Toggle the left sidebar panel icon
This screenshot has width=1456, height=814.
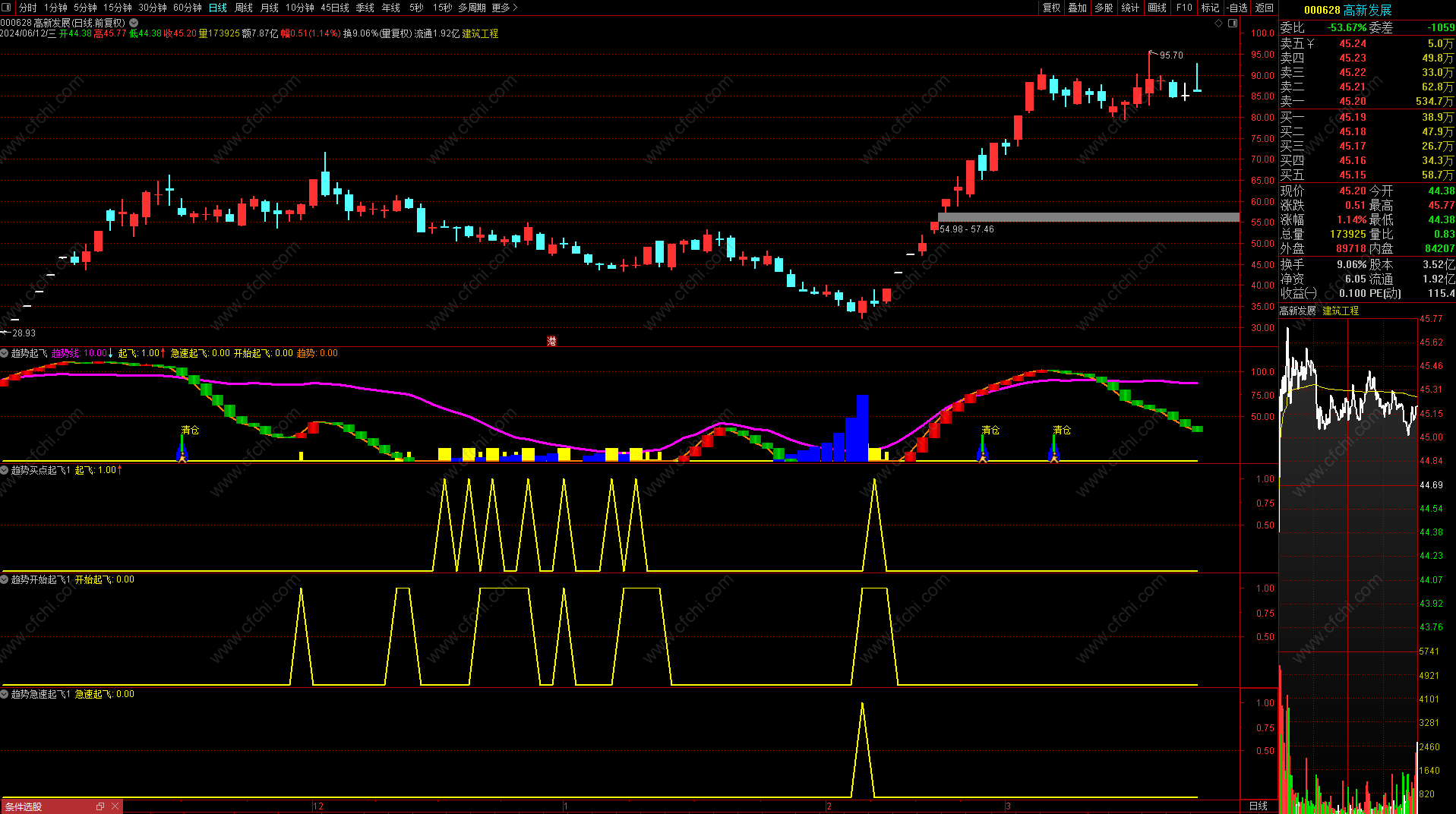point(6,8)
